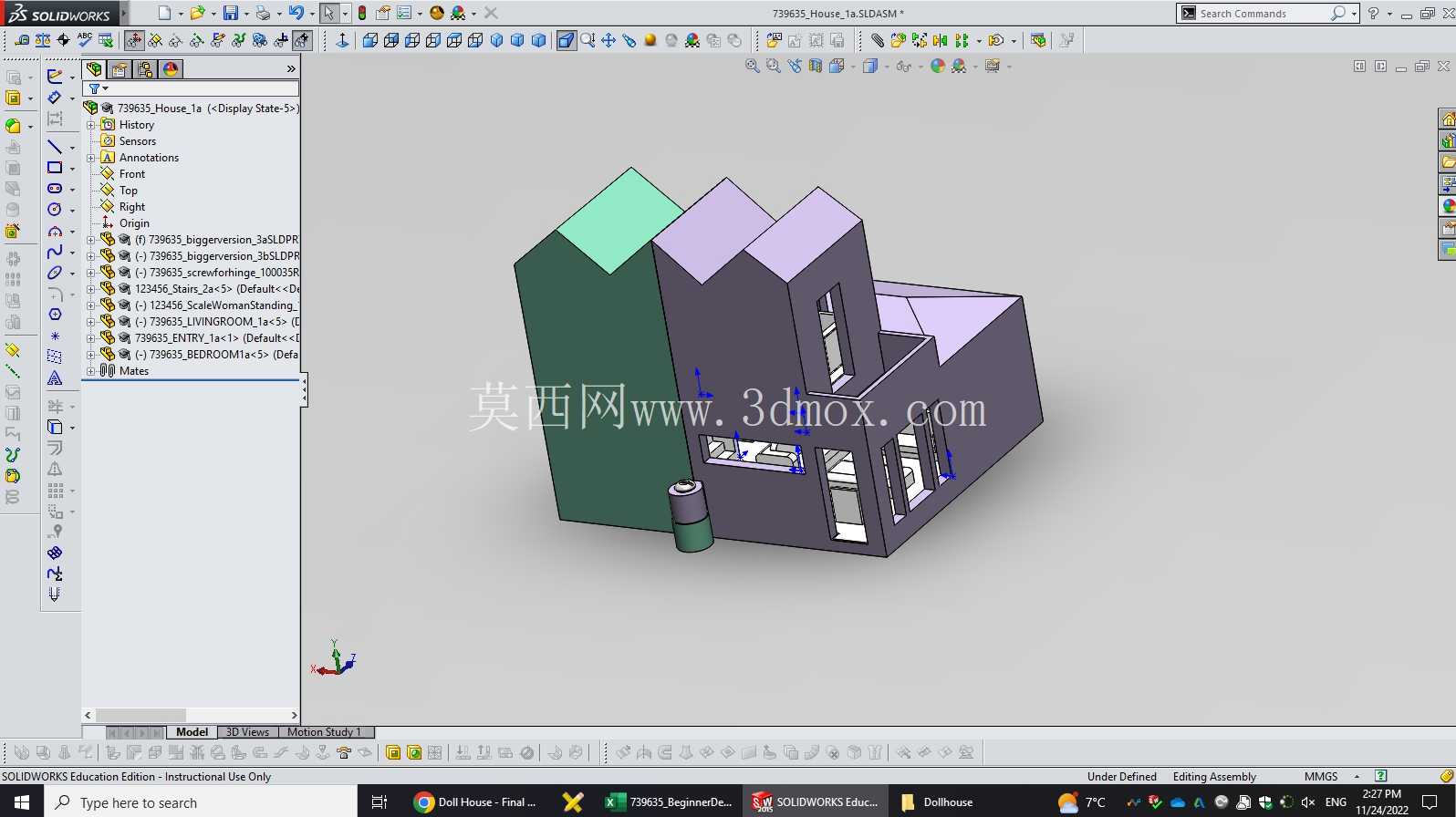Expand the panel tabs chevron

(291, 69)
